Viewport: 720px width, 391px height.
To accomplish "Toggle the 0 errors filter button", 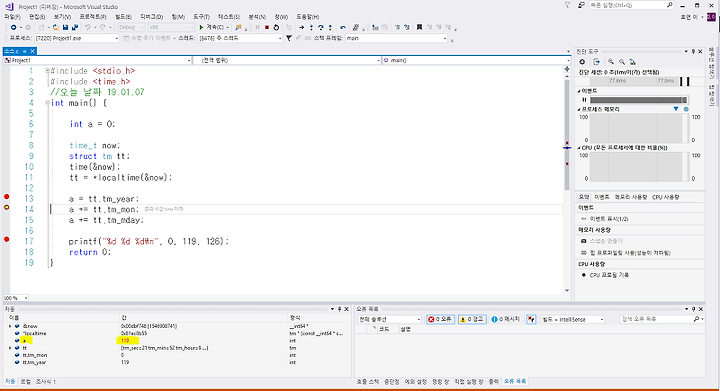I will tap(440, 319).
